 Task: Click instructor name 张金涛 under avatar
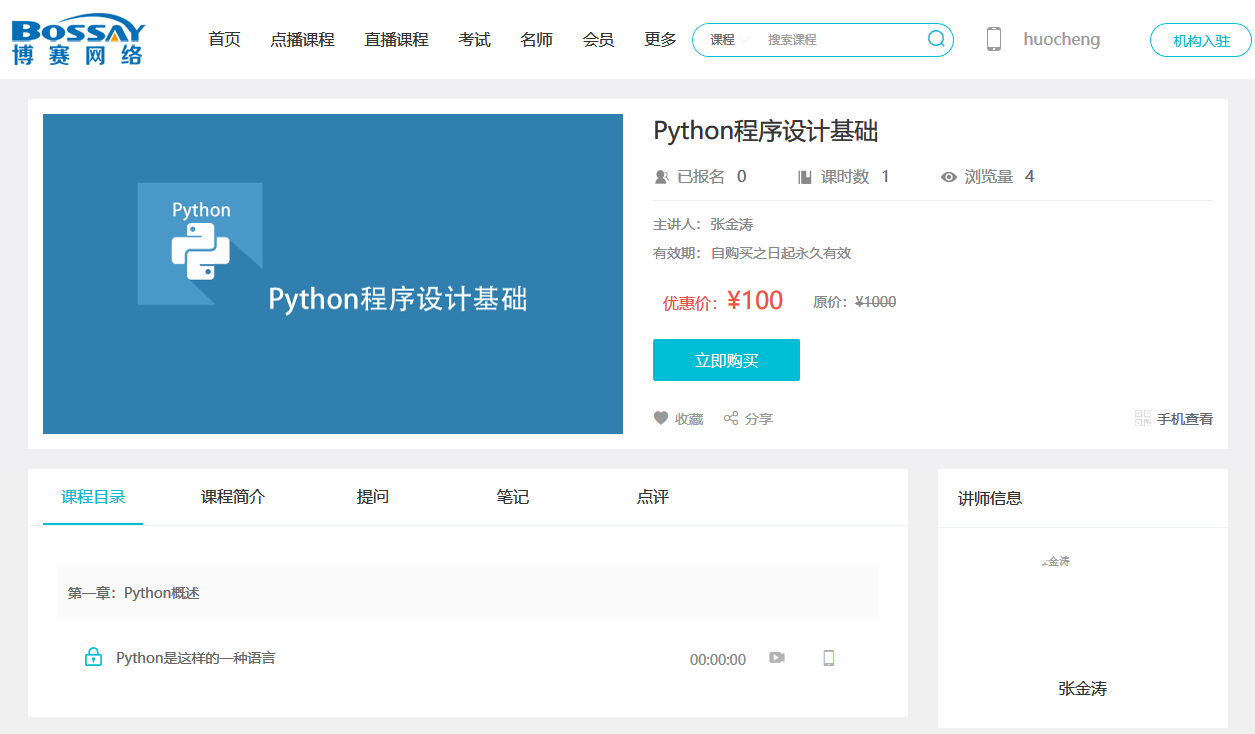tap(1083, 689)
